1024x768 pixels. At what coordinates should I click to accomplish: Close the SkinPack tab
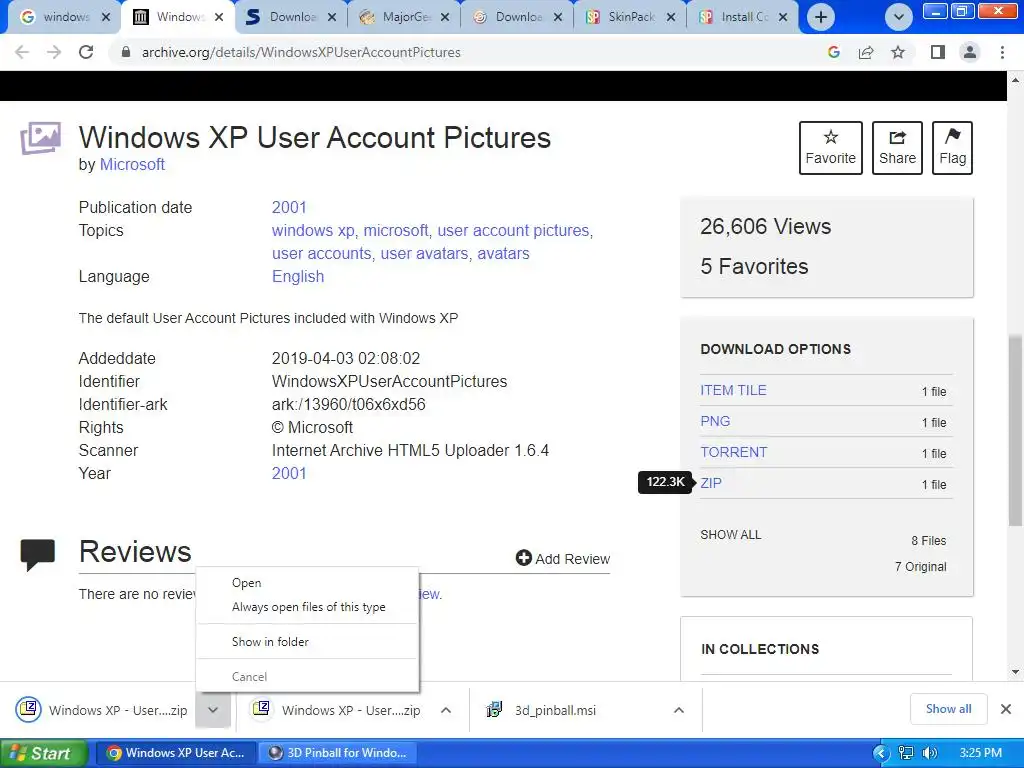[671, 17]
